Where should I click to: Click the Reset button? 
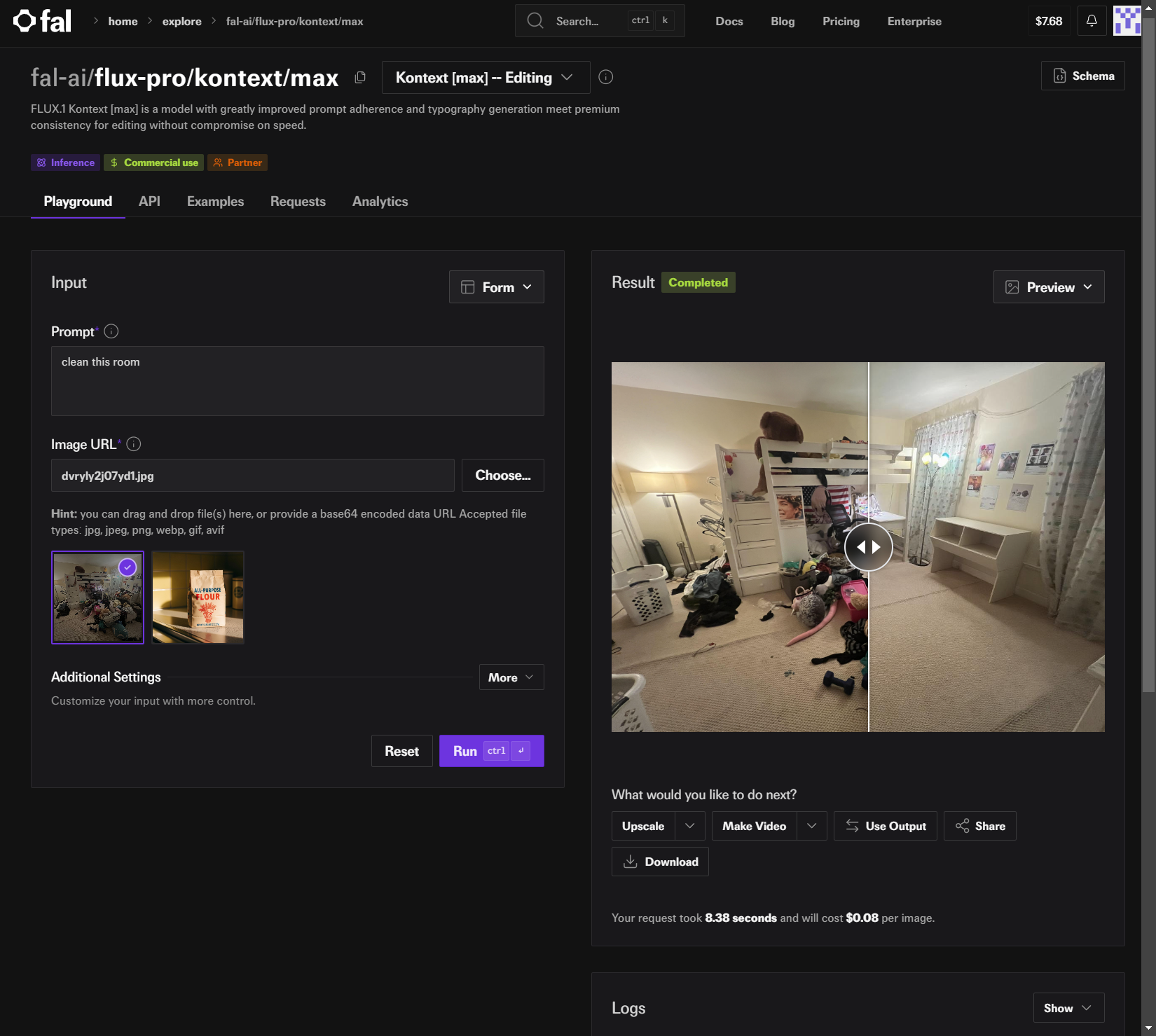tap(401, 751)
